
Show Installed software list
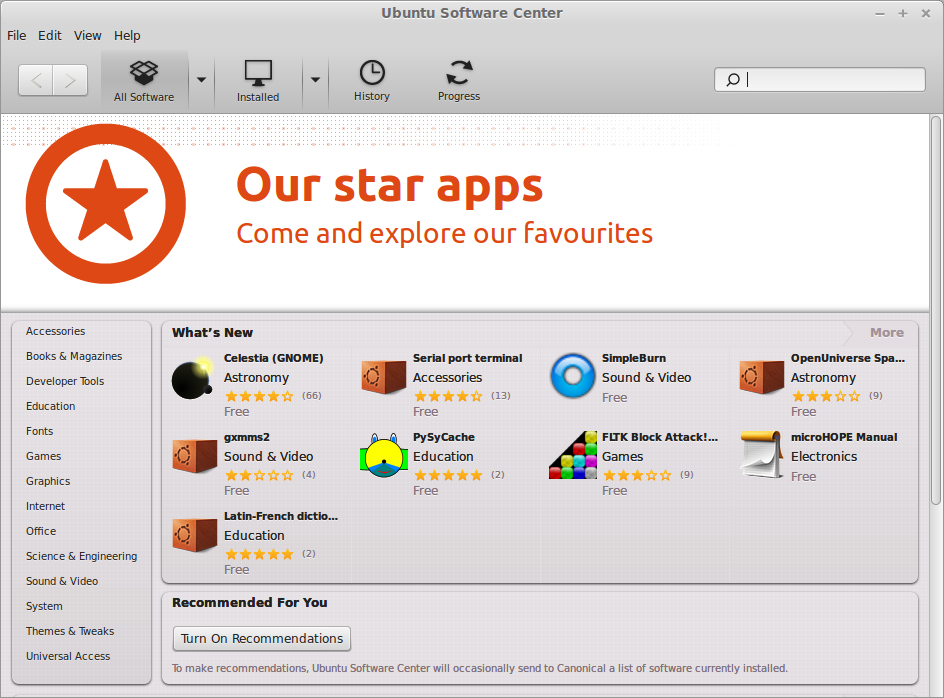pos(258,80)
